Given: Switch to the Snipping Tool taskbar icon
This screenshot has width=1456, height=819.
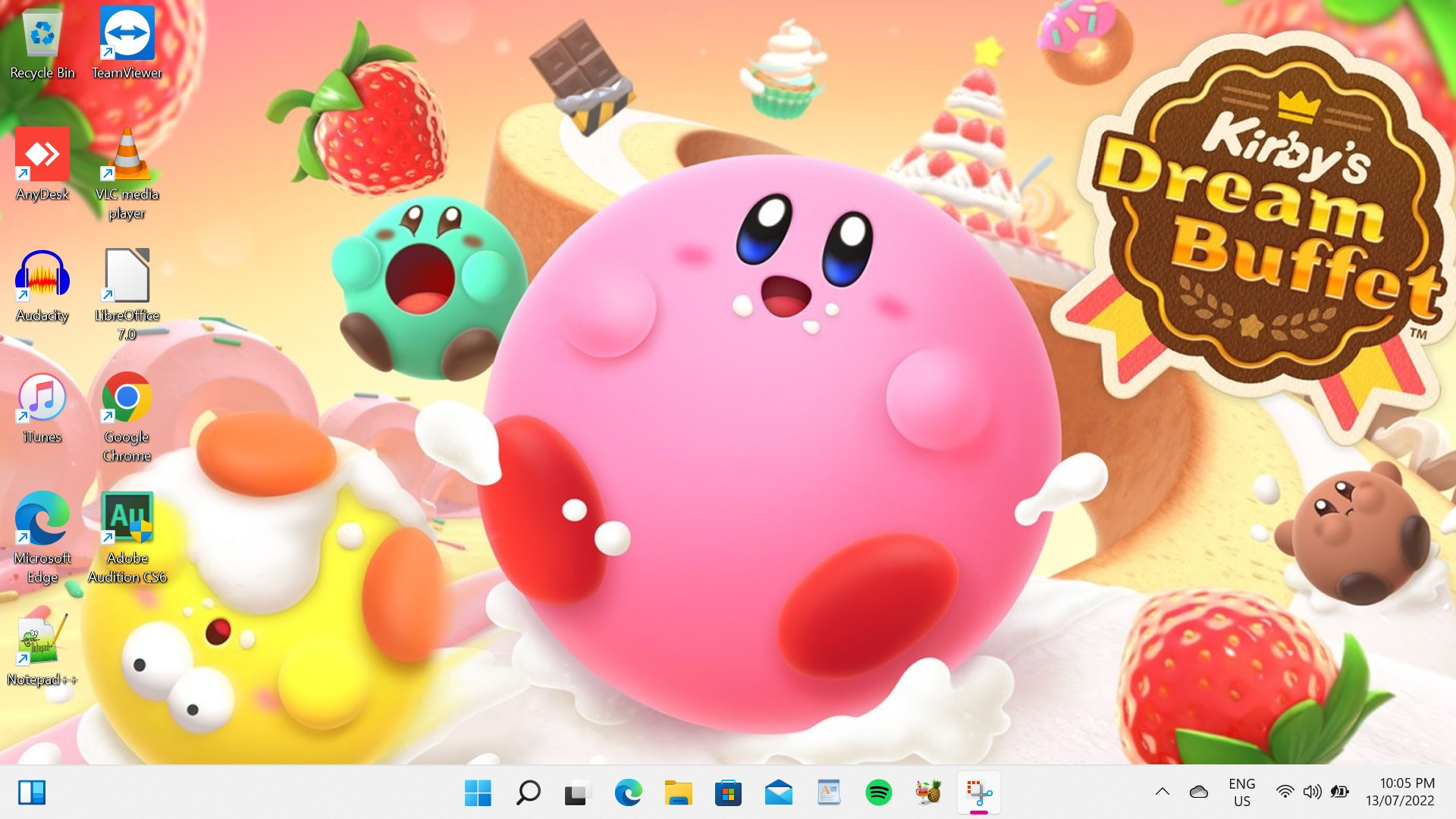Looking at the screenshot, I should (x=978, y=792).
